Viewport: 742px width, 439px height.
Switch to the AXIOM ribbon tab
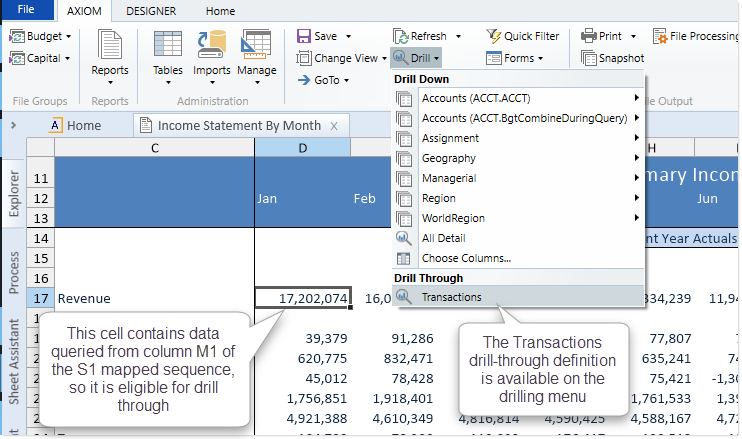[x=84, y=11]
